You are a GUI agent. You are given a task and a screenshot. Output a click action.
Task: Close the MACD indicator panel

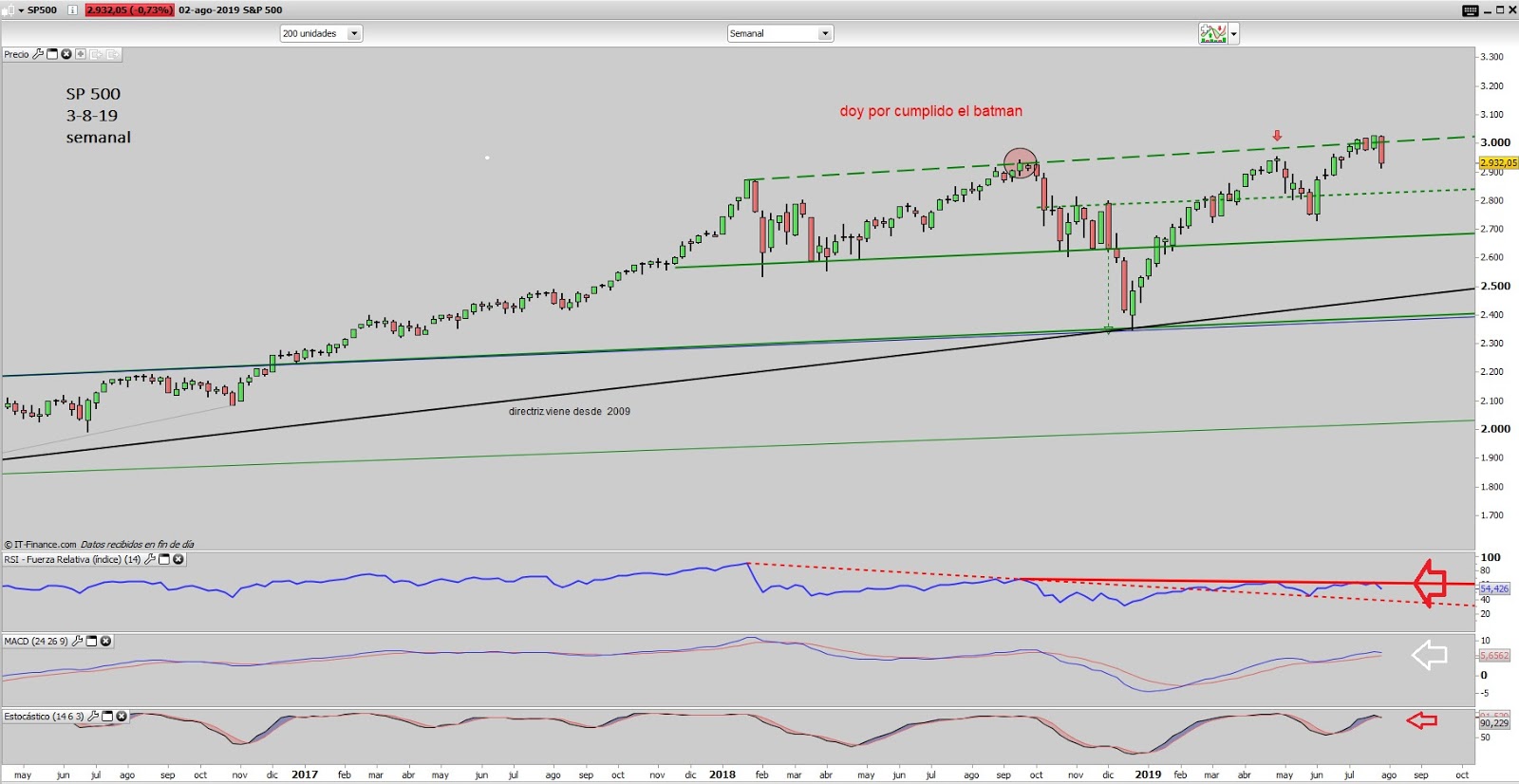pyautogui.click(x=105, y=641)
